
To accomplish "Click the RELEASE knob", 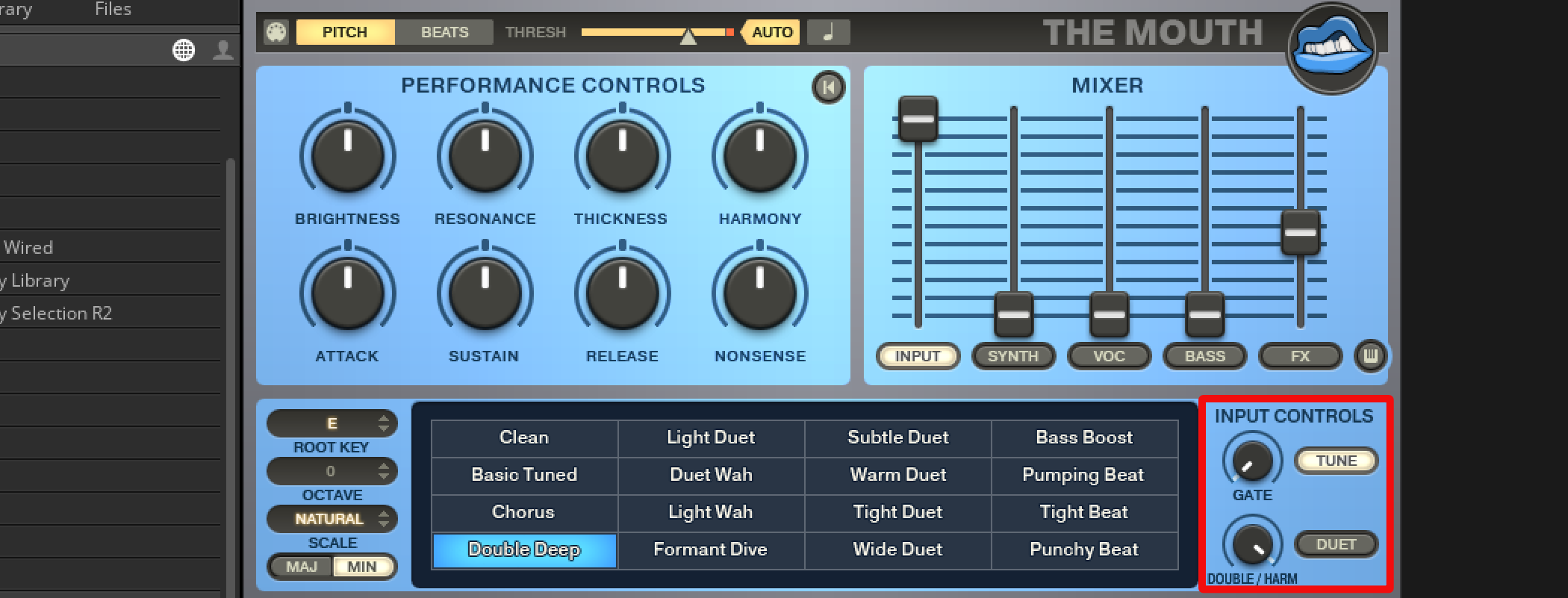I will coord(622,293).
